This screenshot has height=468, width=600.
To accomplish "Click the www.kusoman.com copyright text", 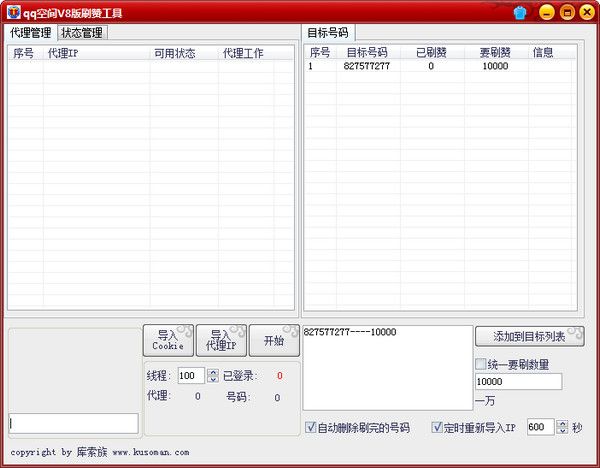I will [x=151, y=452].
